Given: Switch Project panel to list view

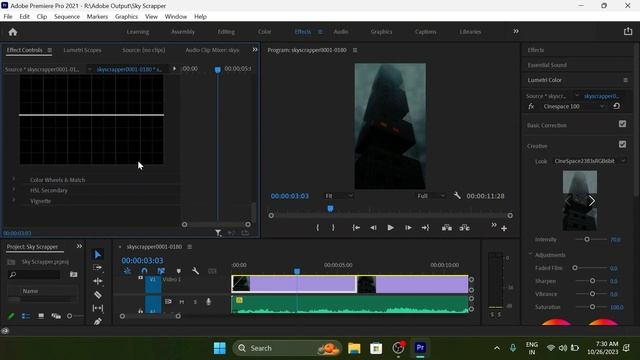Looking at the screenshot, I should click(x=26, y=316).
